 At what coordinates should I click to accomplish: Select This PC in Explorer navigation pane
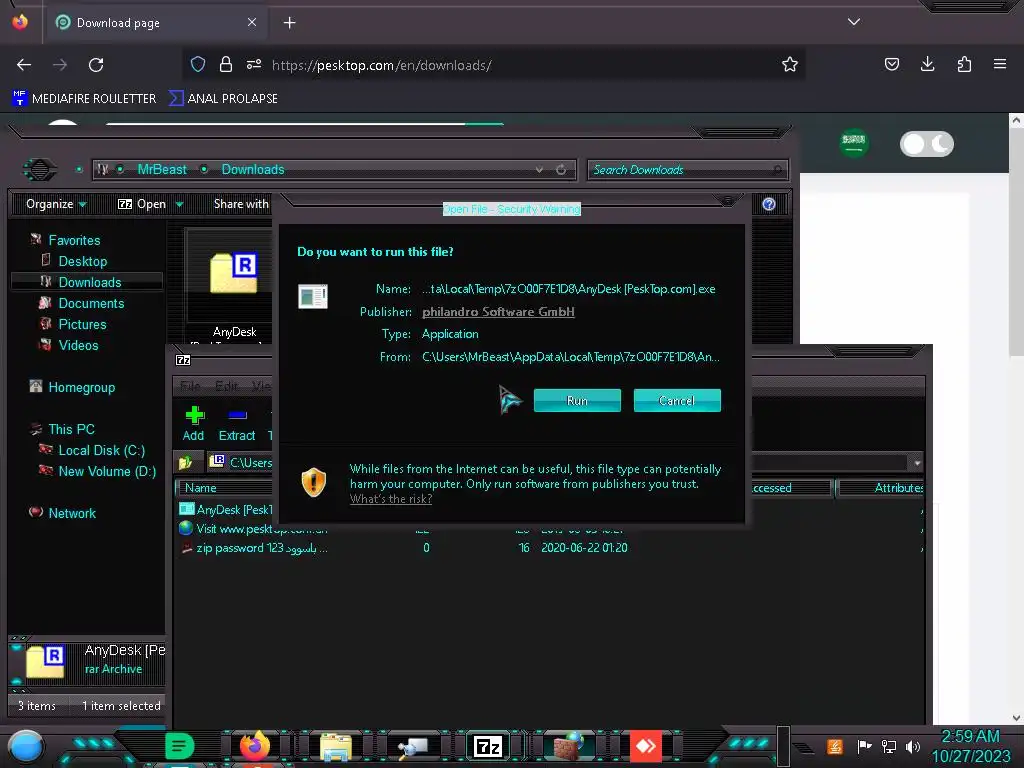coord(71,429)
